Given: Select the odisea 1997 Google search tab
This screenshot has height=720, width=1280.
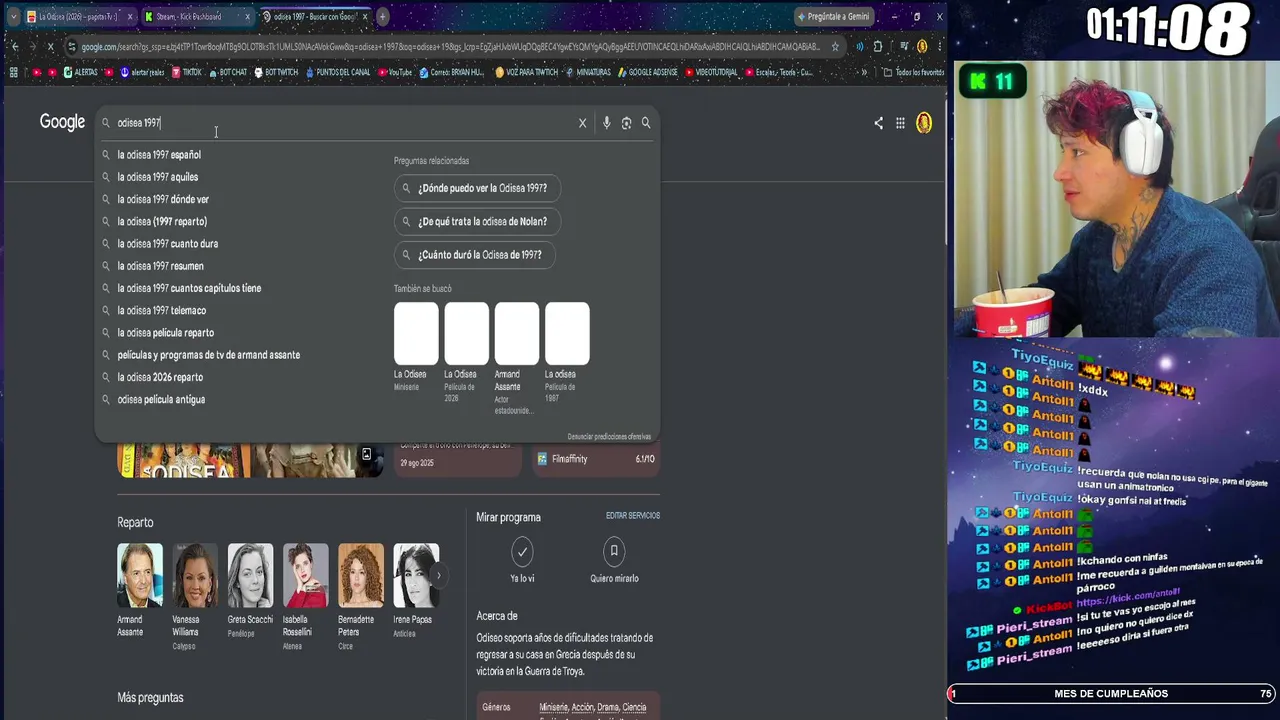Looking at the screenshot, I should pos(314,16).
